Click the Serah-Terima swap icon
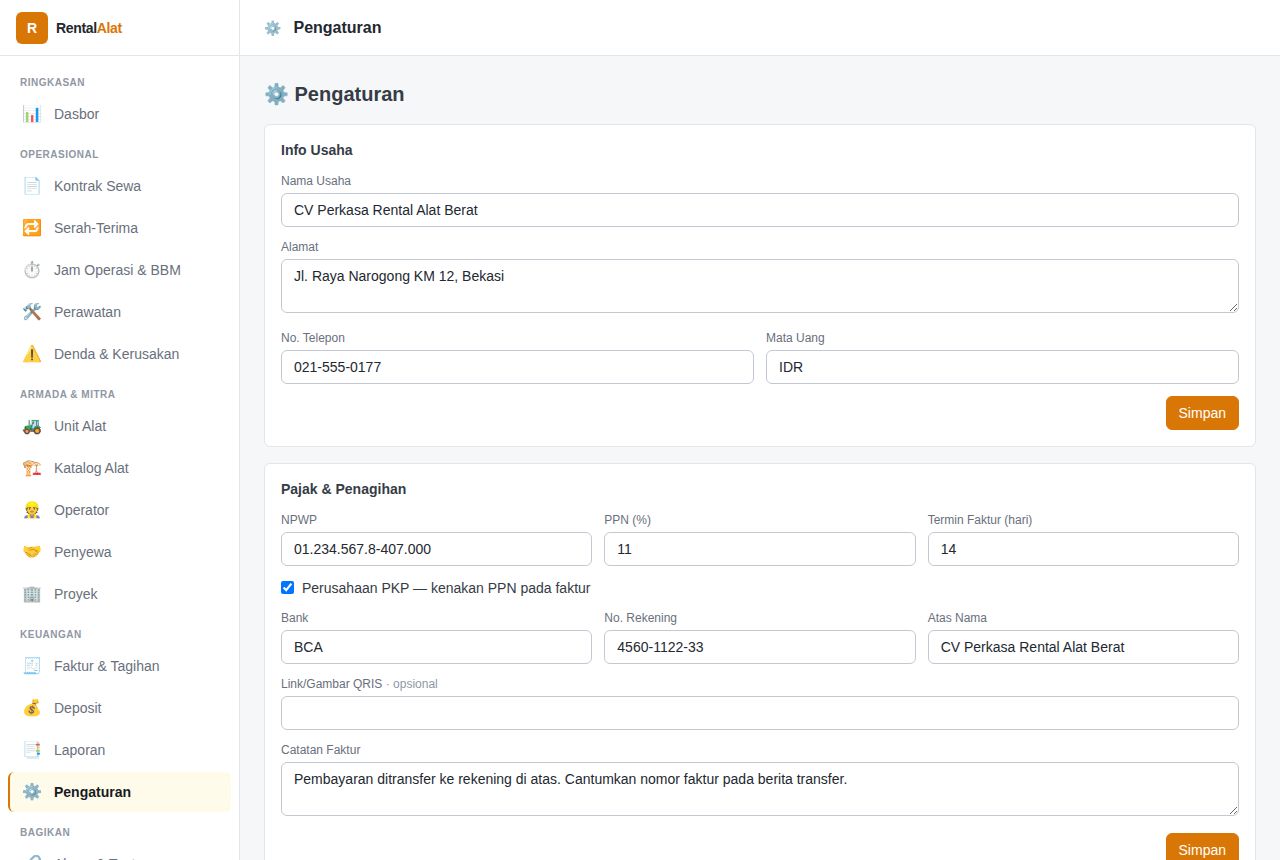Image resolution: width=1280 pixels, height=860 pixels. pos(32,228)
